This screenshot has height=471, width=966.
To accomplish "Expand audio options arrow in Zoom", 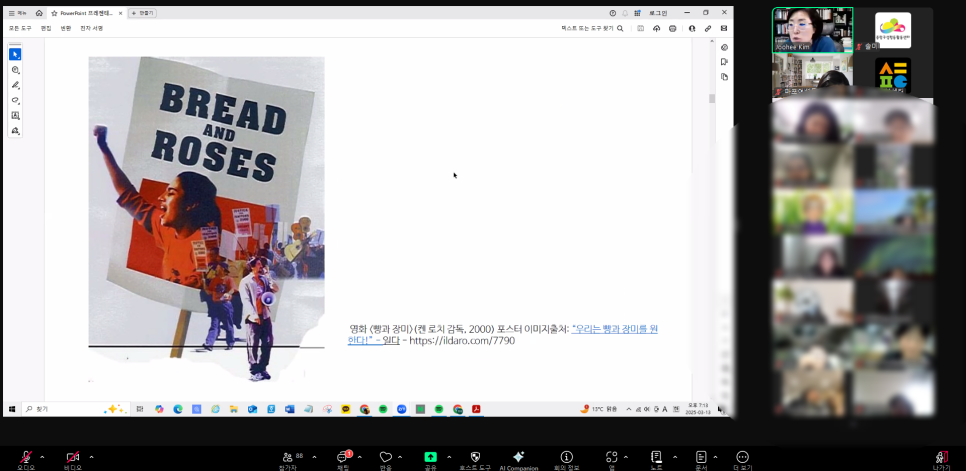I will [x=42, y=457].
